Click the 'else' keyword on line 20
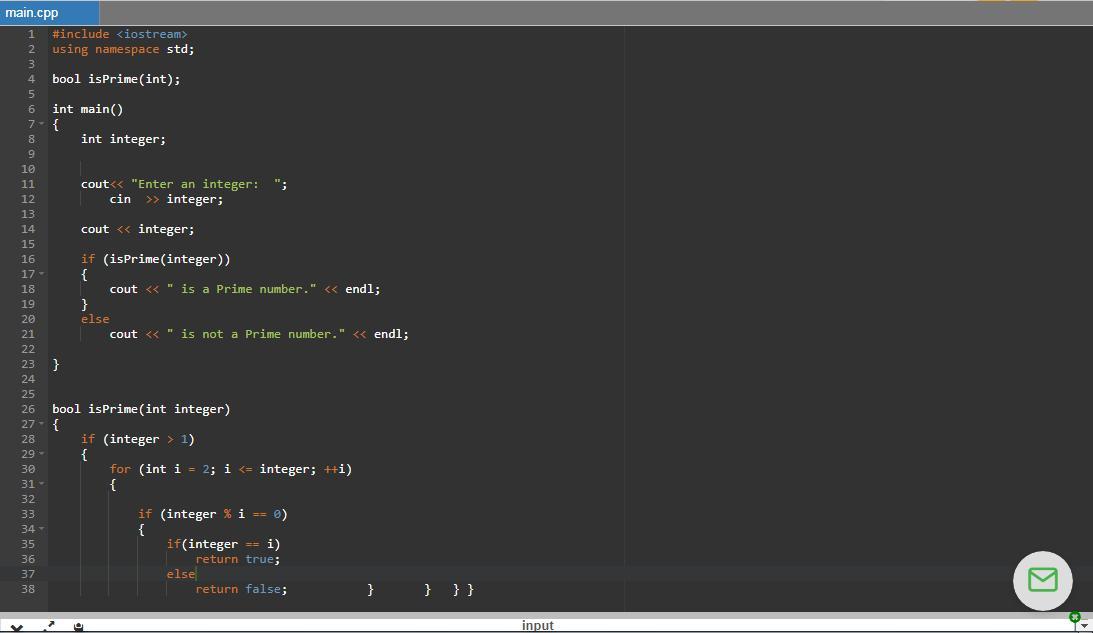 click(95, 319)
